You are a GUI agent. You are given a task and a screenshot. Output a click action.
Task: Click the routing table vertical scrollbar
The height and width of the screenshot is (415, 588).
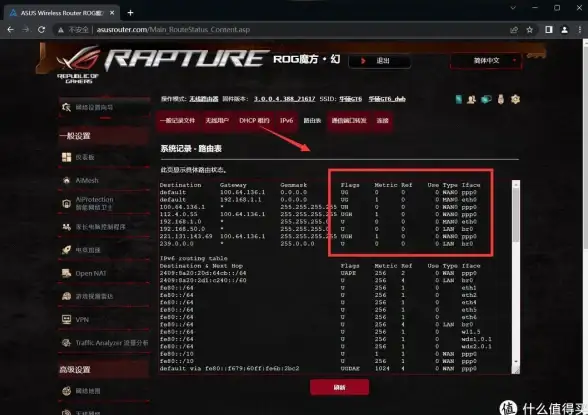click(516, 277)
